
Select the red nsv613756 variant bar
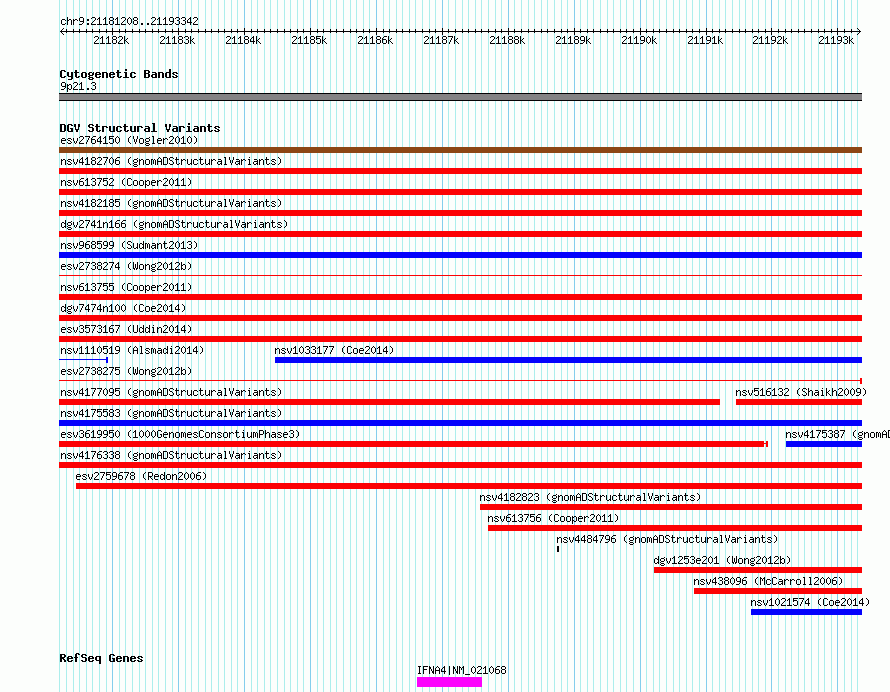click(x=675, y=528)
